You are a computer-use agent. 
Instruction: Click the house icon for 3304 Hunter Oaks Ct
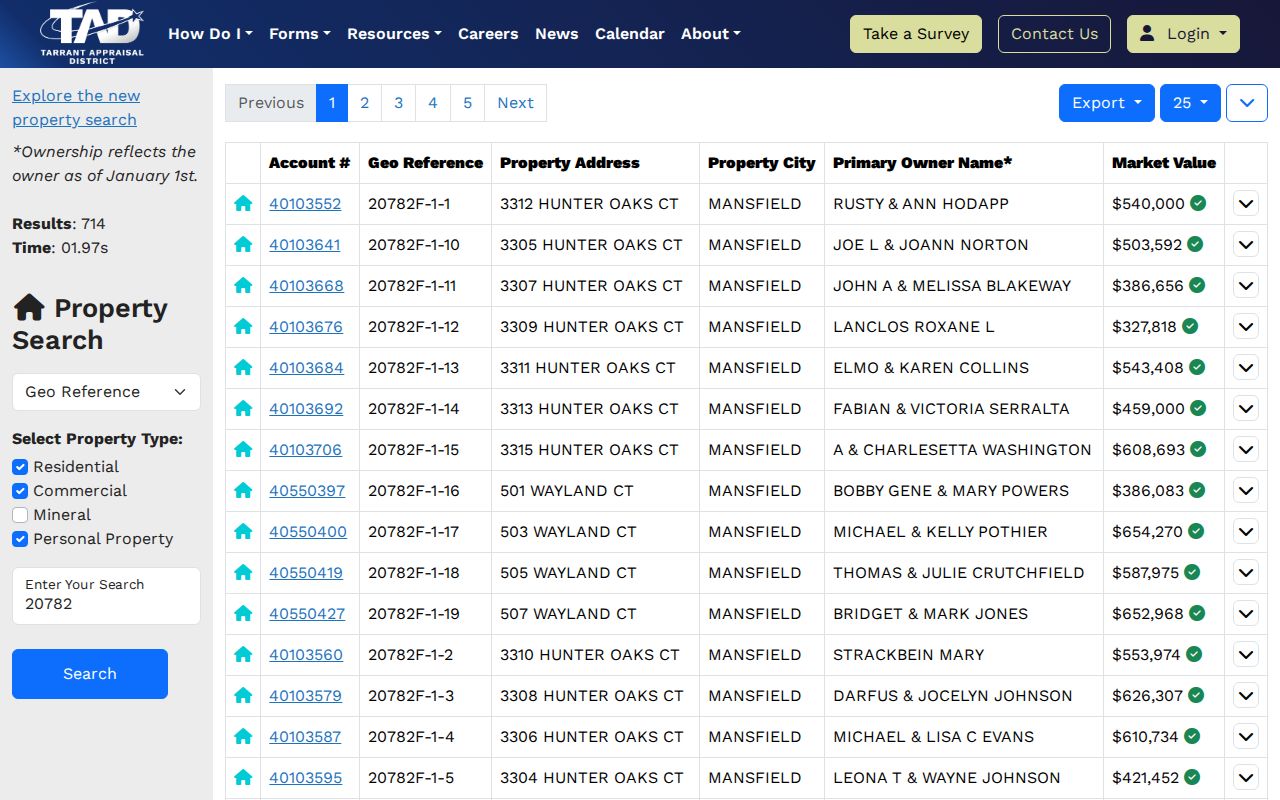pyautogui.click(x=243, y=777)
